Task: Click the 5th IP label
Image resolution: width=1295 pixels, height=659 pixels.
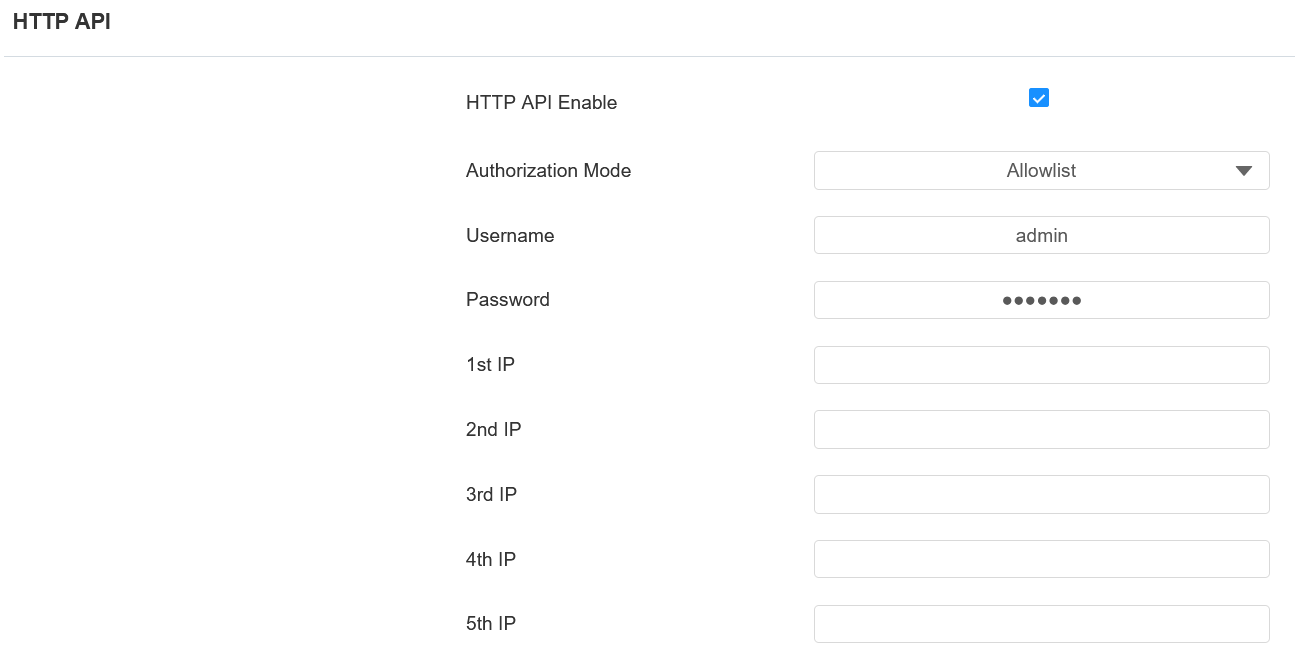Action: 491,624
